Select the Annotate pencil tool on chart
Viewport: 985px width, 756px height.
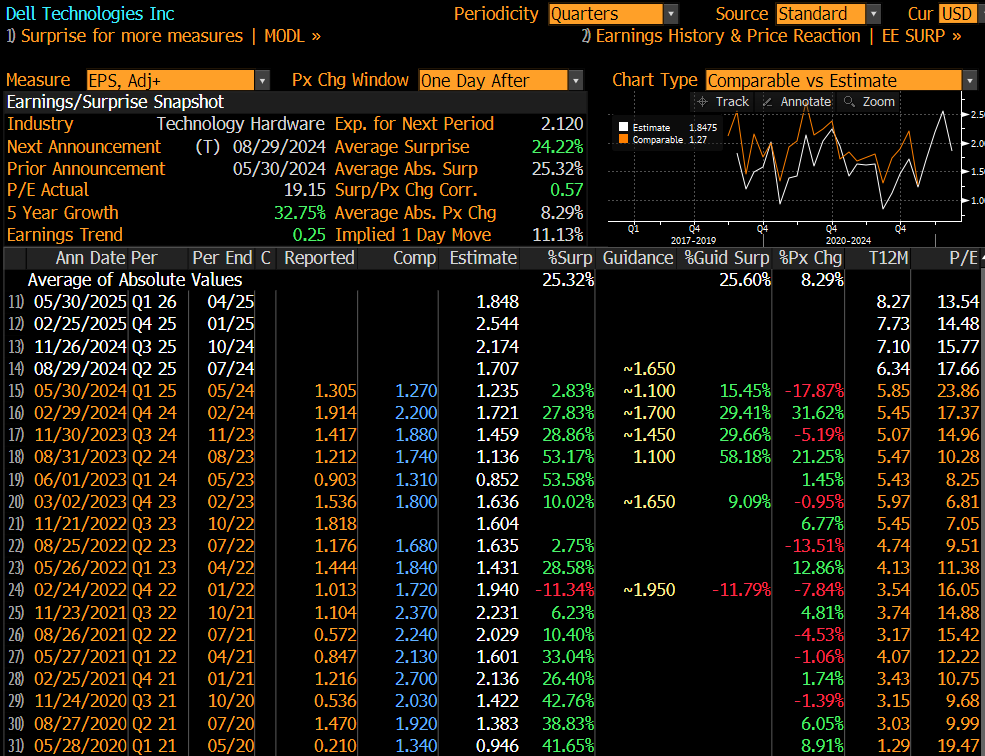coord(797,102)
